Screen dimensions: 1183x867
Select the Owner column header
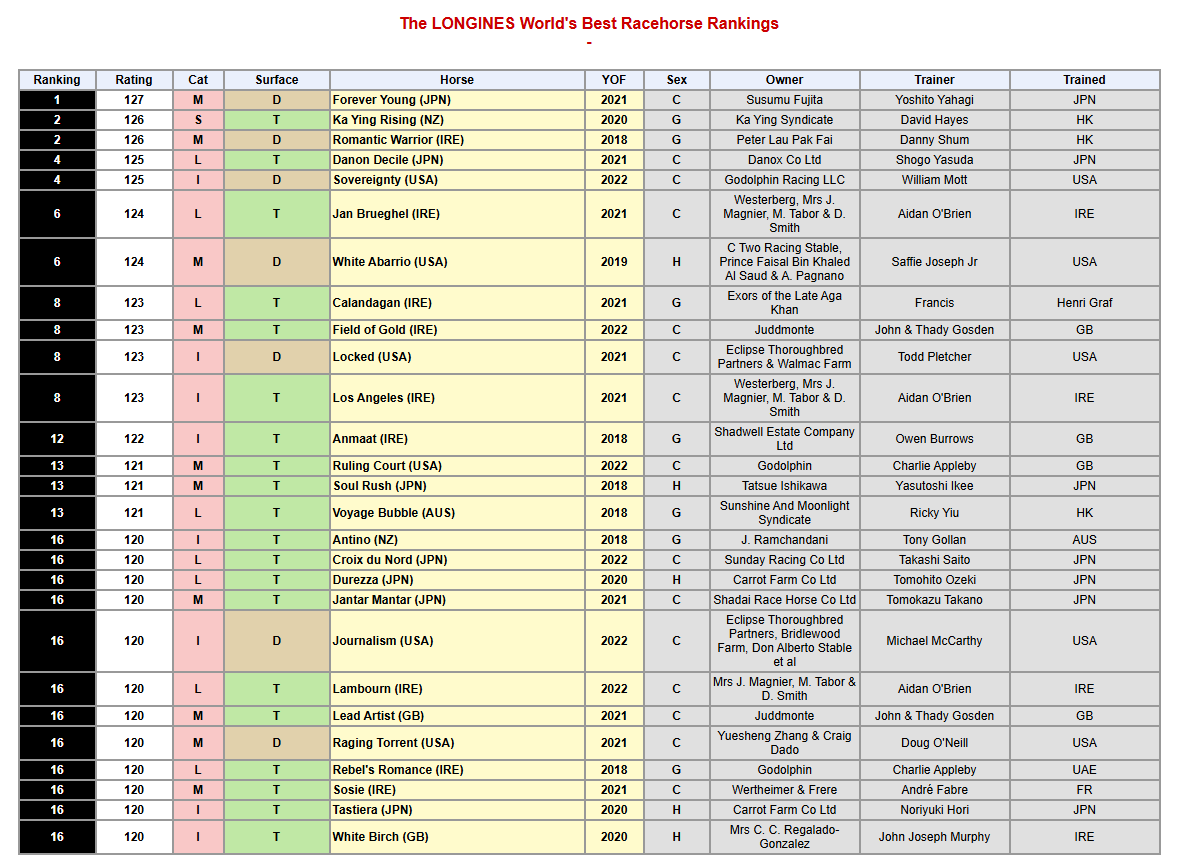click(x=785, y=80)
